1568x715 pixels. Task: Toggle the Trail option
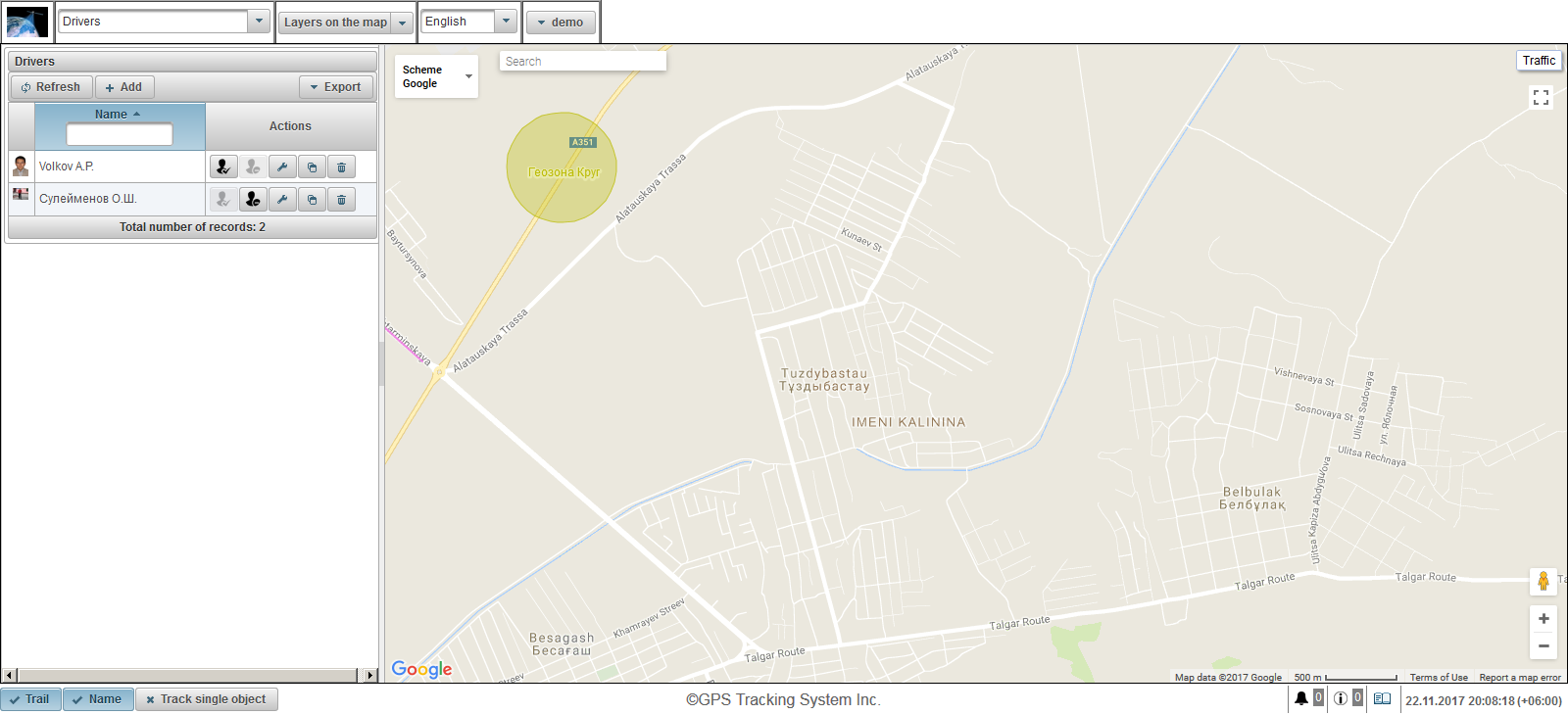[30, 699]
